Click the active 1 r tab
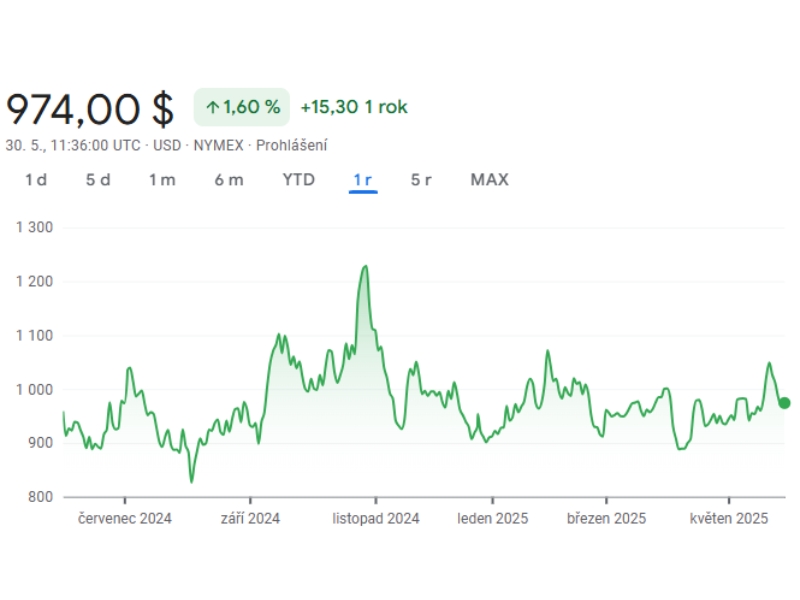The width and height of the screenshot is (800, 600). click(362, 180)
